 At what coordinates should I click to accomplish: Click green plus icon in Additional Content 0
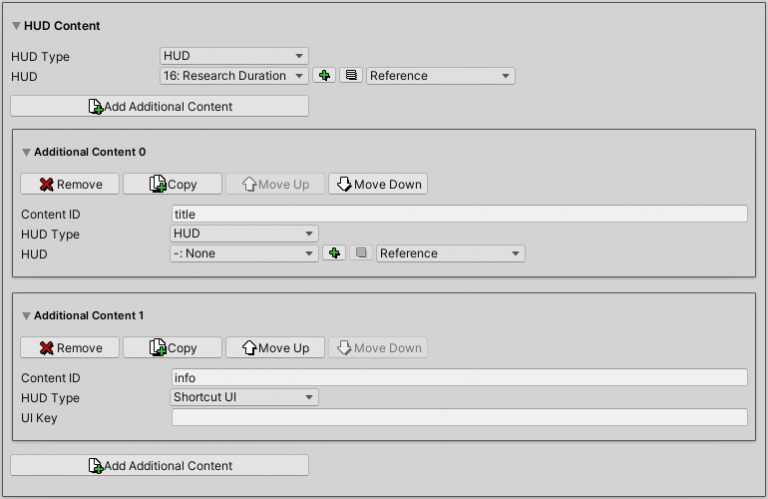[x=334, y=254]
